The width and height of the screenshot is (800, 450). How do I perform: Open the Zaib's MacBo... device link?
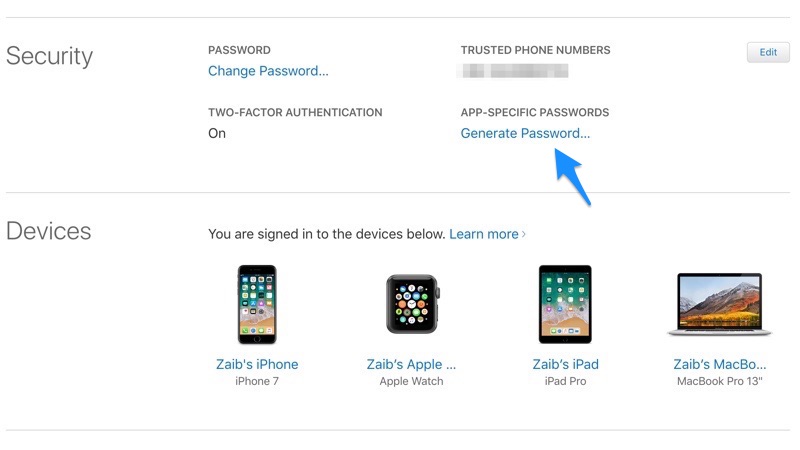719,364
